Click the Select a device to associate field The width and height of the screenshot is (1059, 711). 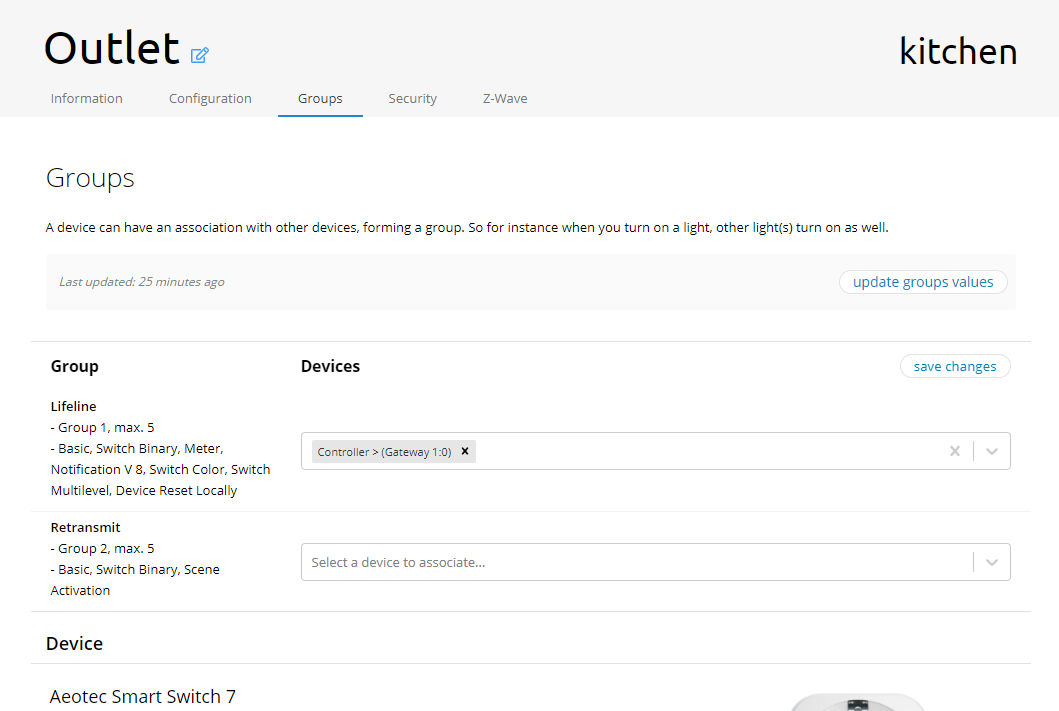630,562
